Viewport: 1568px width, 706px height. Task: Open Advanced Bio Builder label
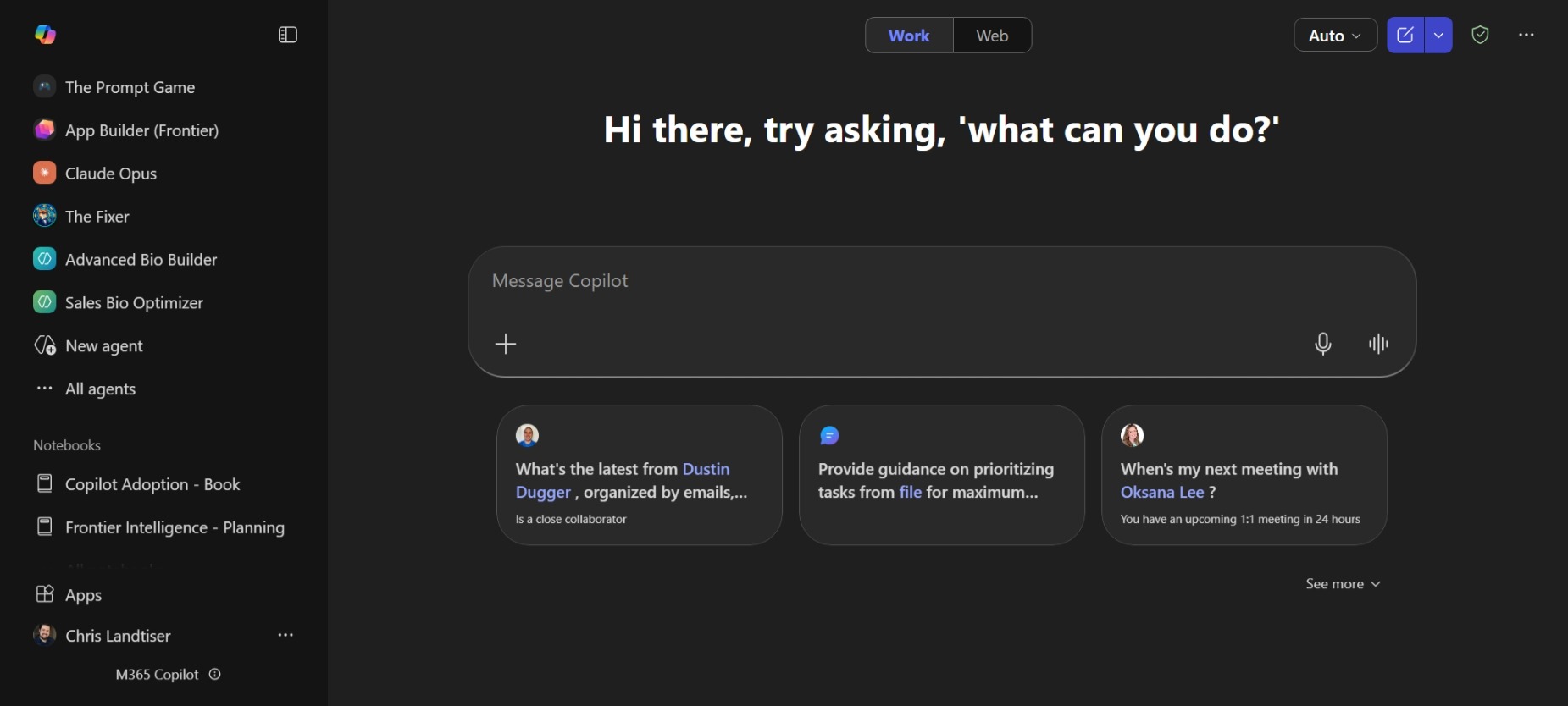pyautogui.click(x=141, y=260)
